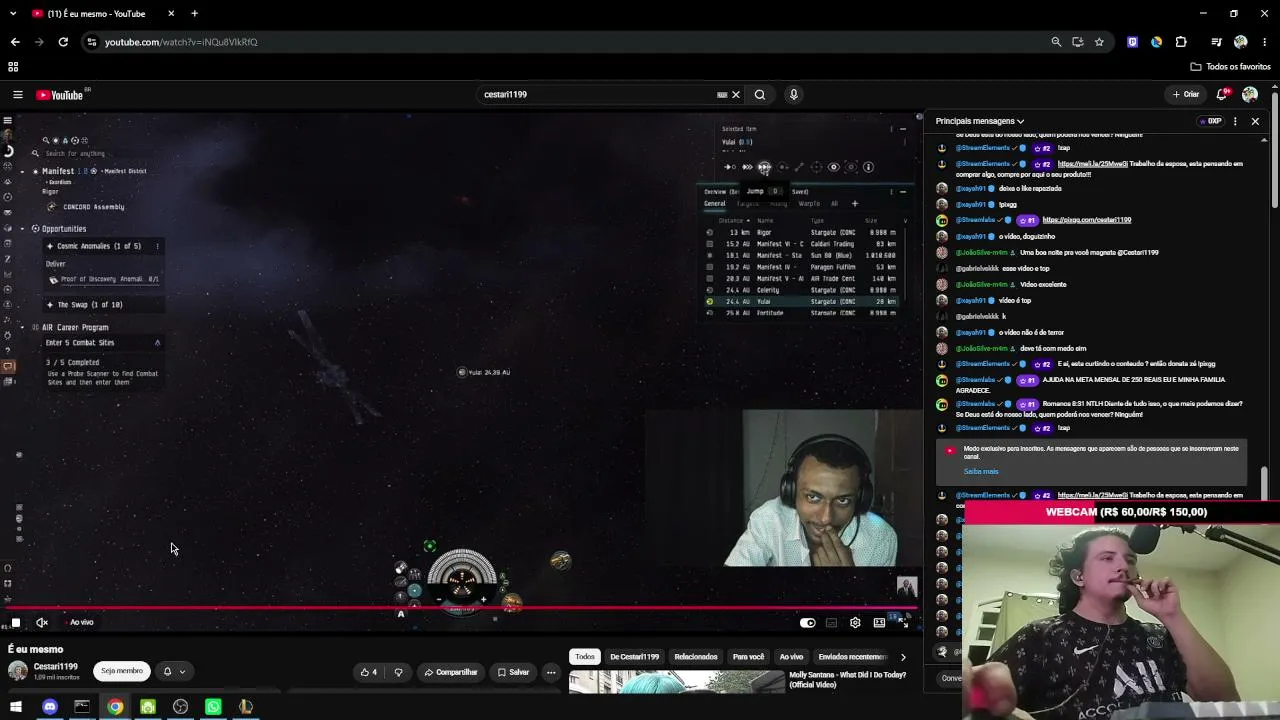
Task: Open a new browser tab
Action: [x=194, y=14]
